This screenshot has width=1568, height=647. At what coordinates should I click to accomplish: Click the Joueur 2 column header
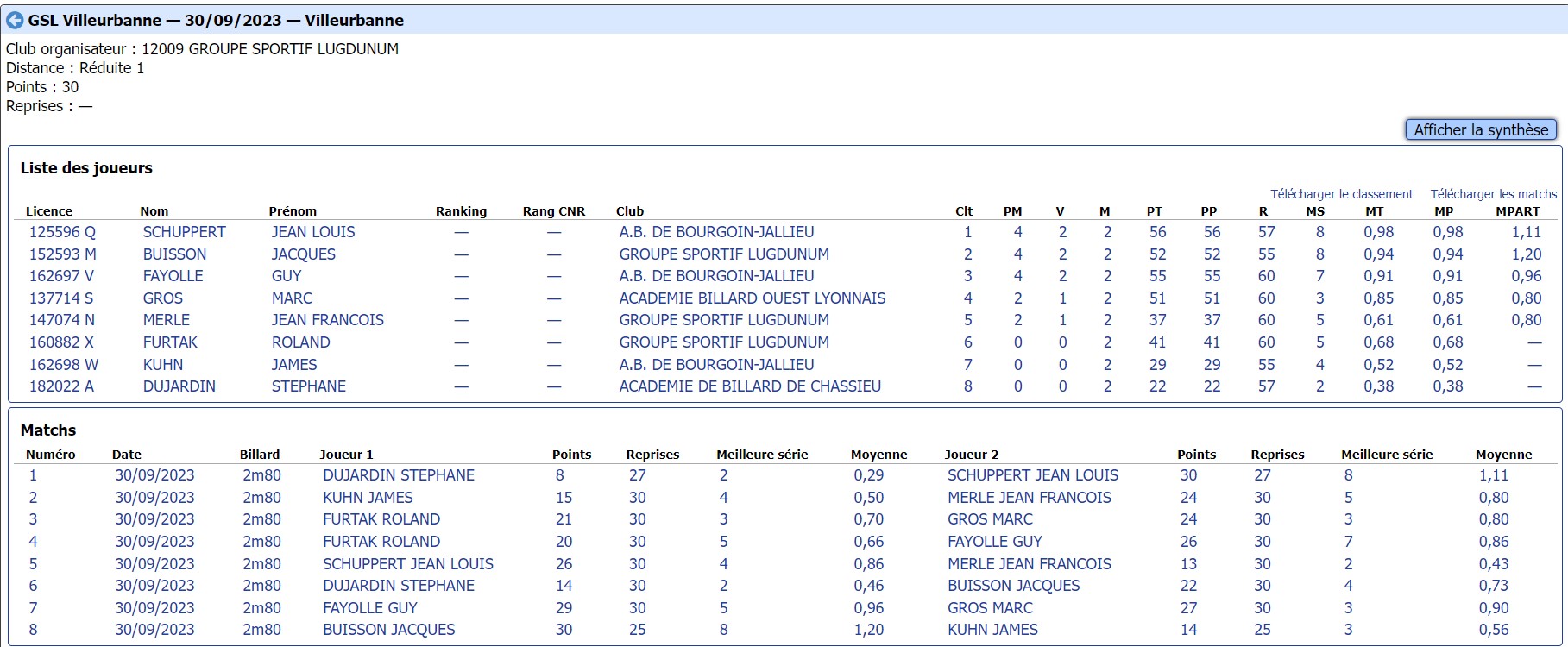click(972, 455)
